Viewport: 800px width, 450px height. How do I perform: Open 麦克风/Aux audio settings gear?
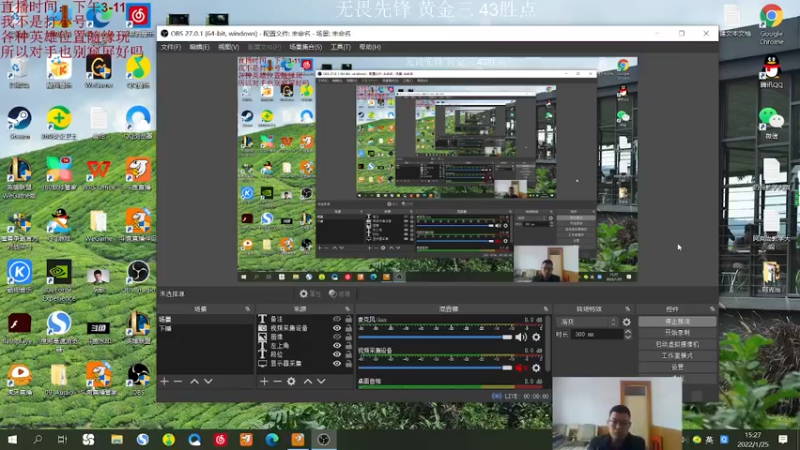coord(536,337)
